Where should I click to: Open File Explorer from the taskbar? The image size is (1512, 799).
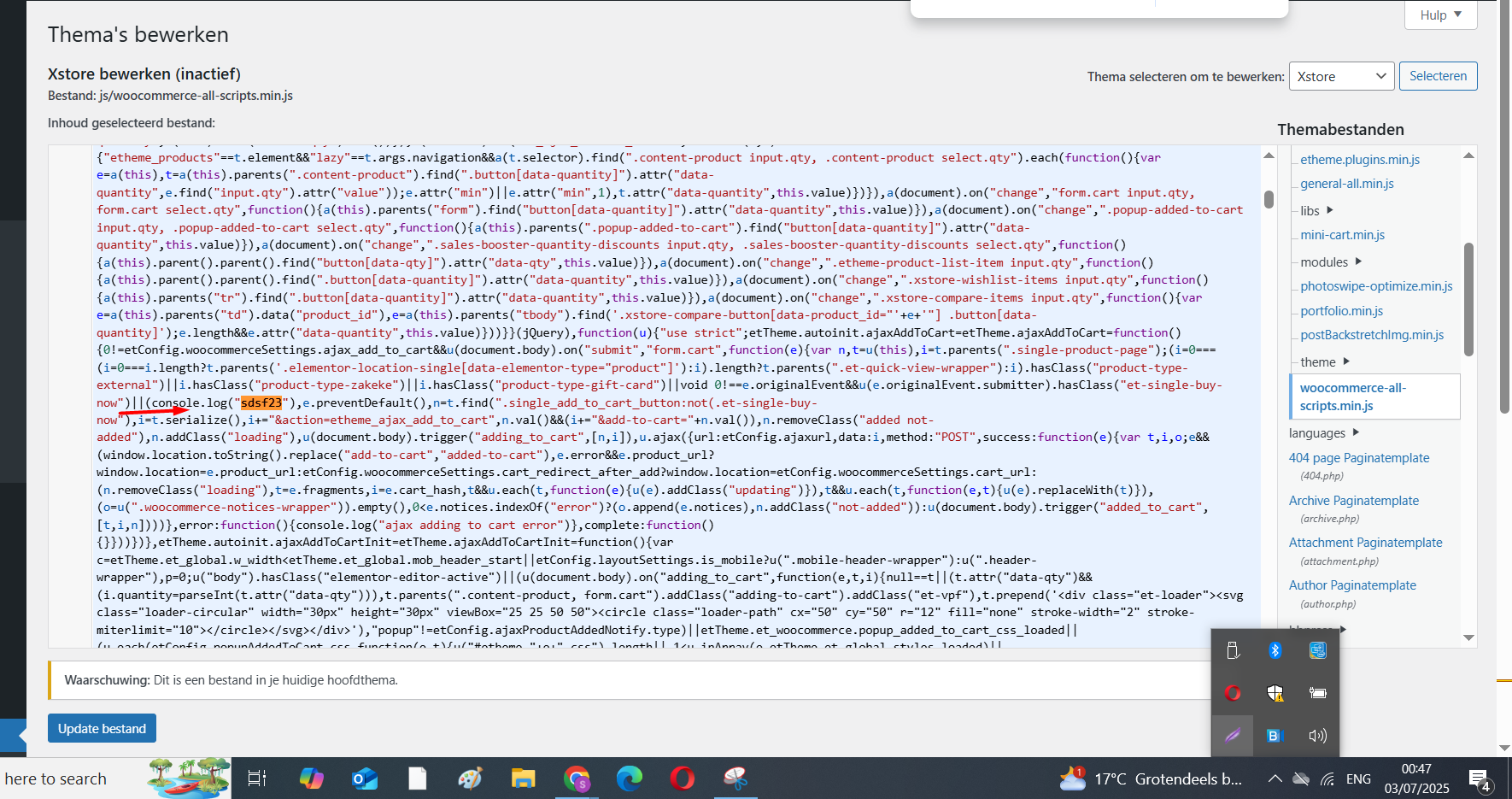[523, 778]
